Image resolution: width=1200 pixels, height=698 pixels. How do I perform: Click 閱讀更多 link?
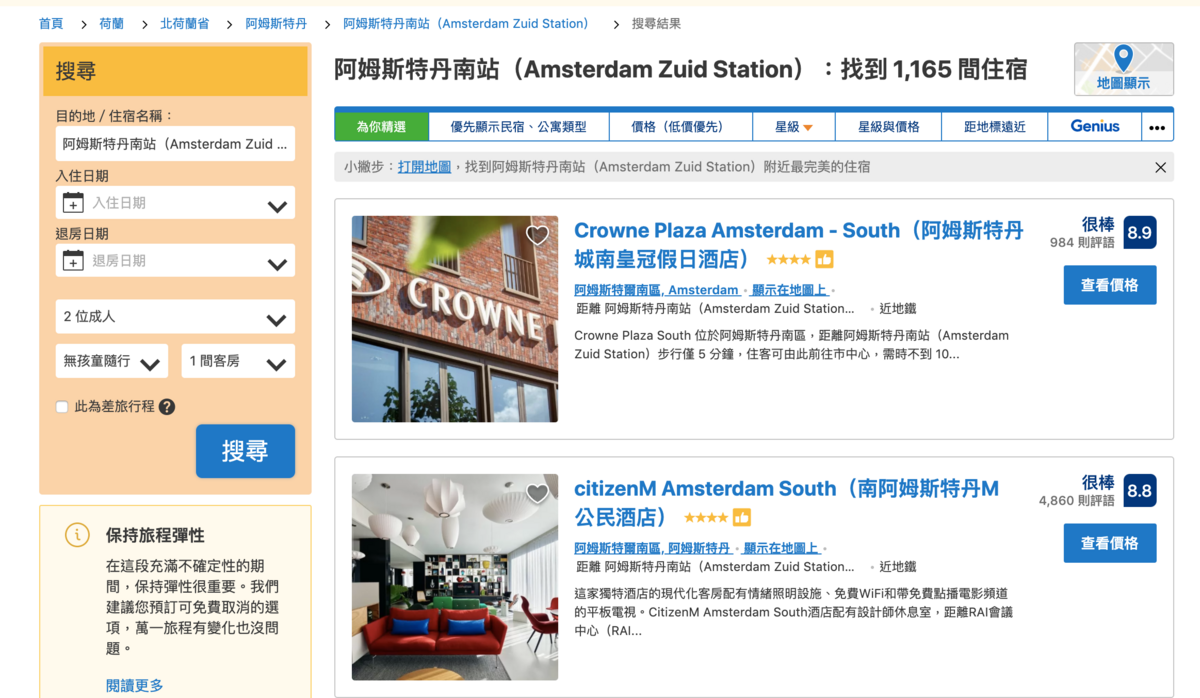135,686
